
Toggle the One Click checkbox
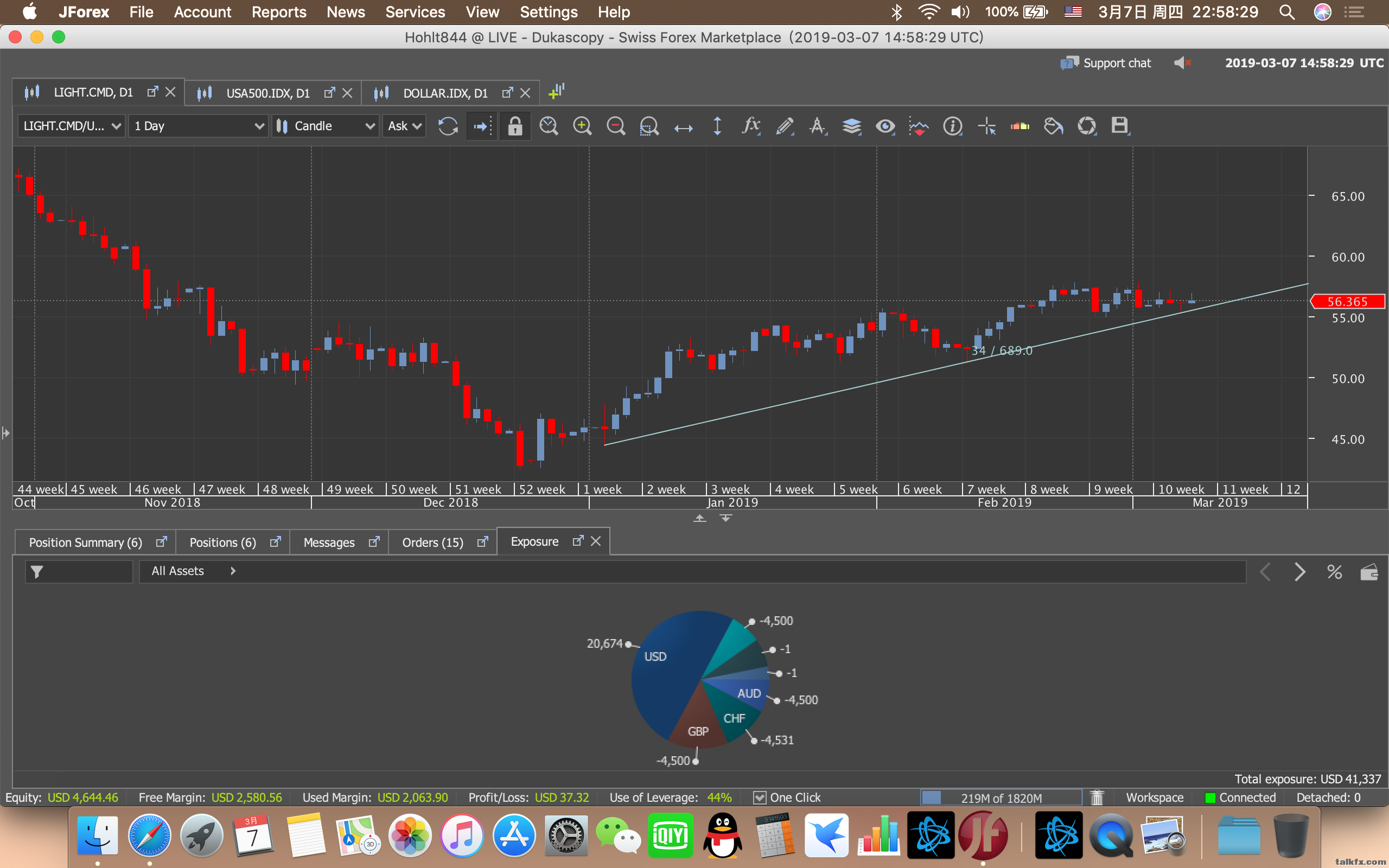point(760,797)
